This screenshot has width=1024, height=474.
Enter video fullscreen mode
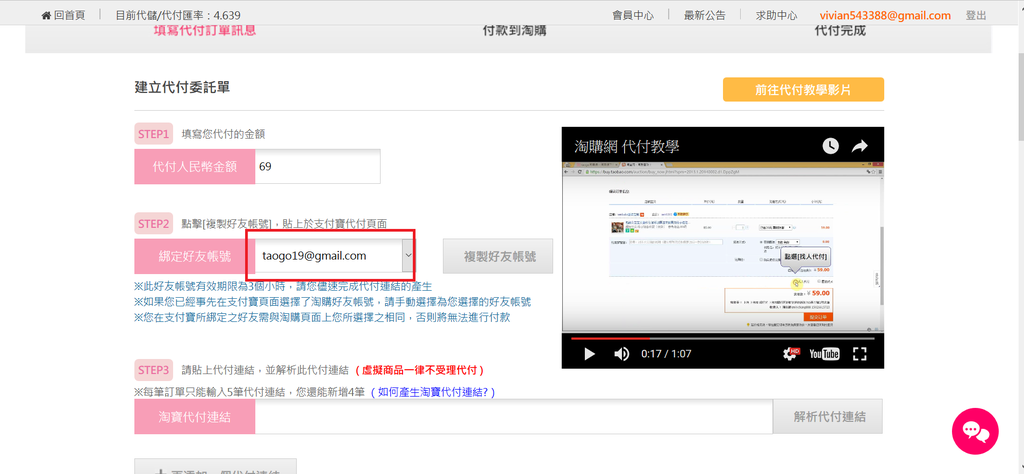coord(860,354)
